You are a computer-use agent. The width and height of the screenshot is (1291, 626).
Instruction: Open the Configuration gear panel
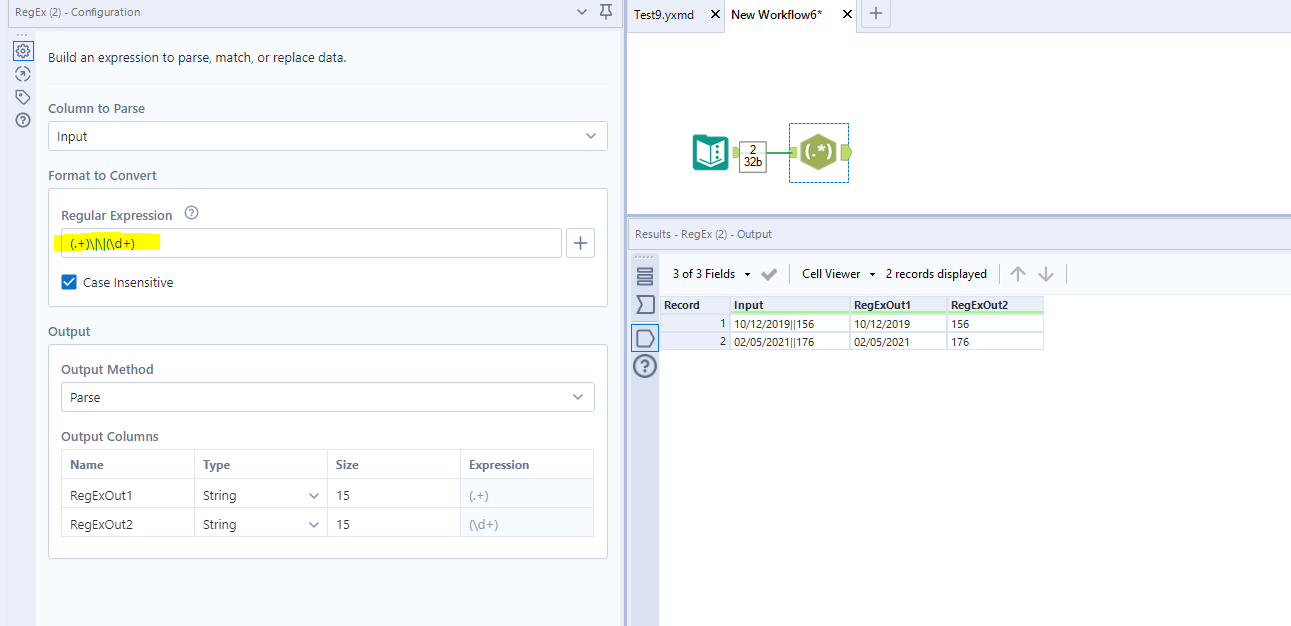tap(22, 50)
